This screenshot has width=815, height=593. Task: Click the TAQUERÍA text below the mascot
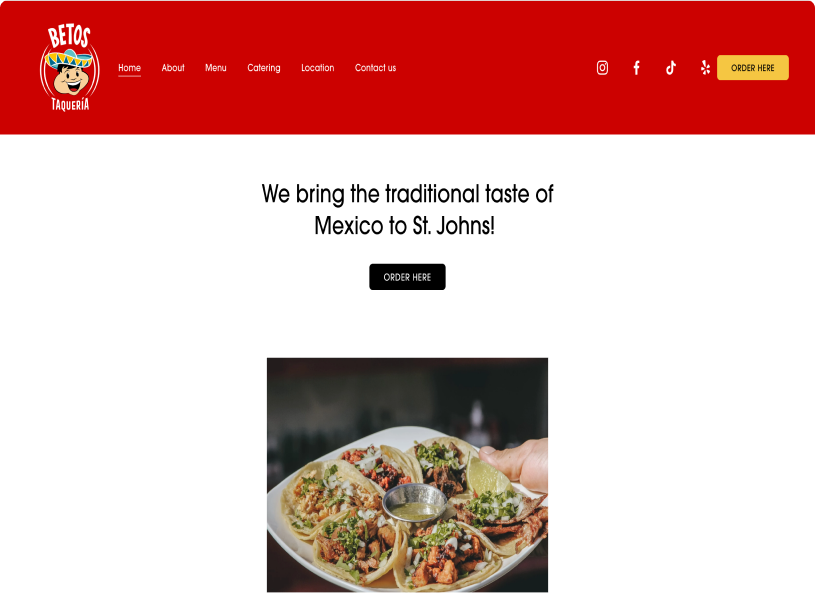(70, 104)
